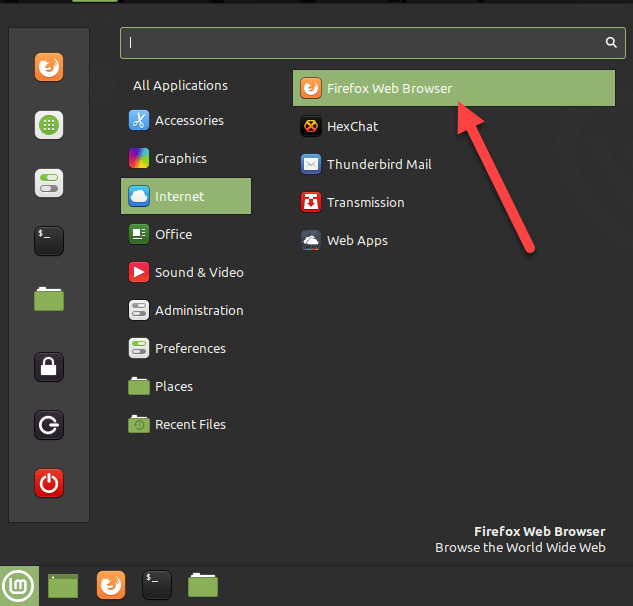
Task: Focus the menu search field
Action: coord(373,43)
